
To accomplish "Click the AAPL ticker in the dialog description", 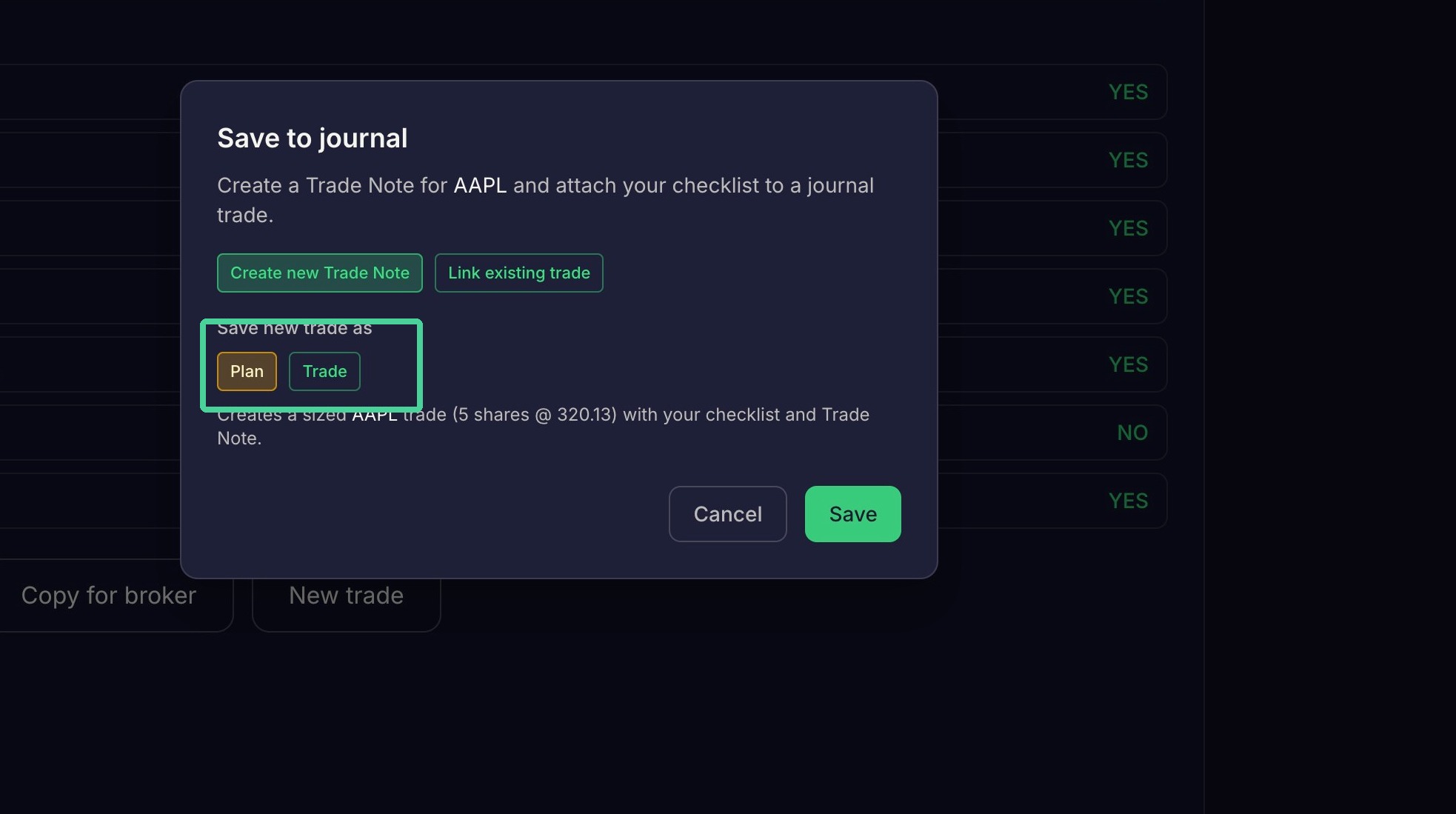I will [480, 185].
